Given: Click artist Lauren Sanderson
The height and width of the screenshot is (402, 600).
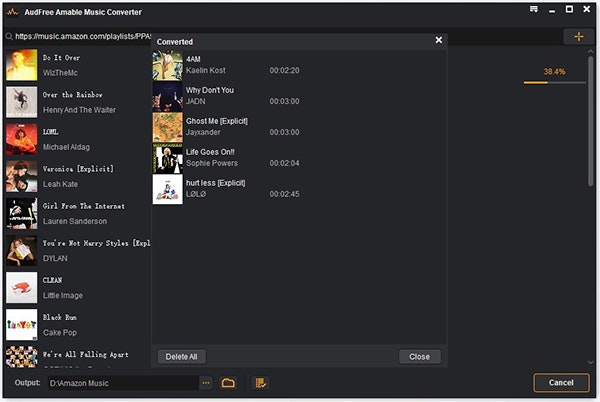Looking at the screenshot, I should click(x=75, y=221).
